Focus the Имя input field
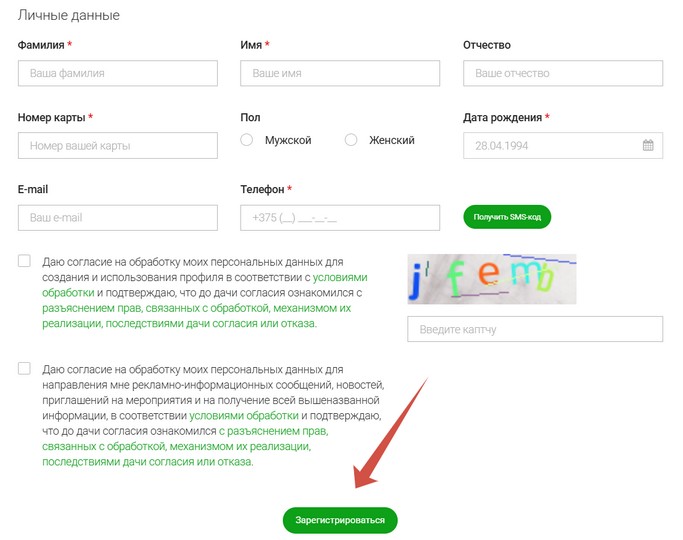This screenshot has width=683, height=540. coord(340,73)
